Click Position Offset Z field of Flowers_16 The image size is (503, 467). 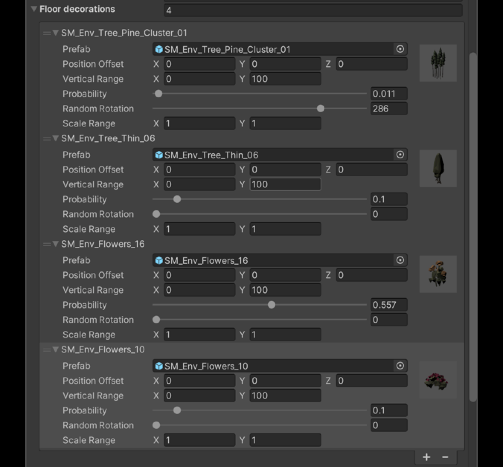[x=371, y=275]
